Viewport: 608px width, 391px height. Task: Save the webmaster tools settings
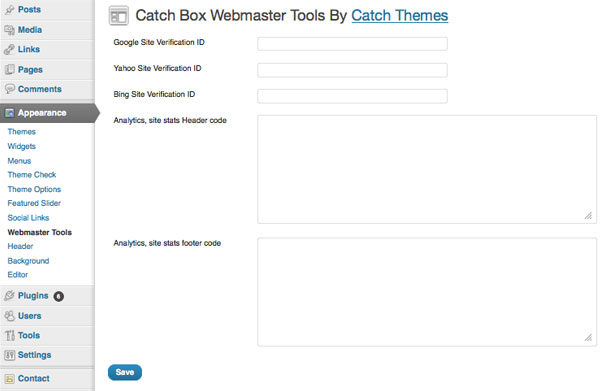click(x=125, y=372)
